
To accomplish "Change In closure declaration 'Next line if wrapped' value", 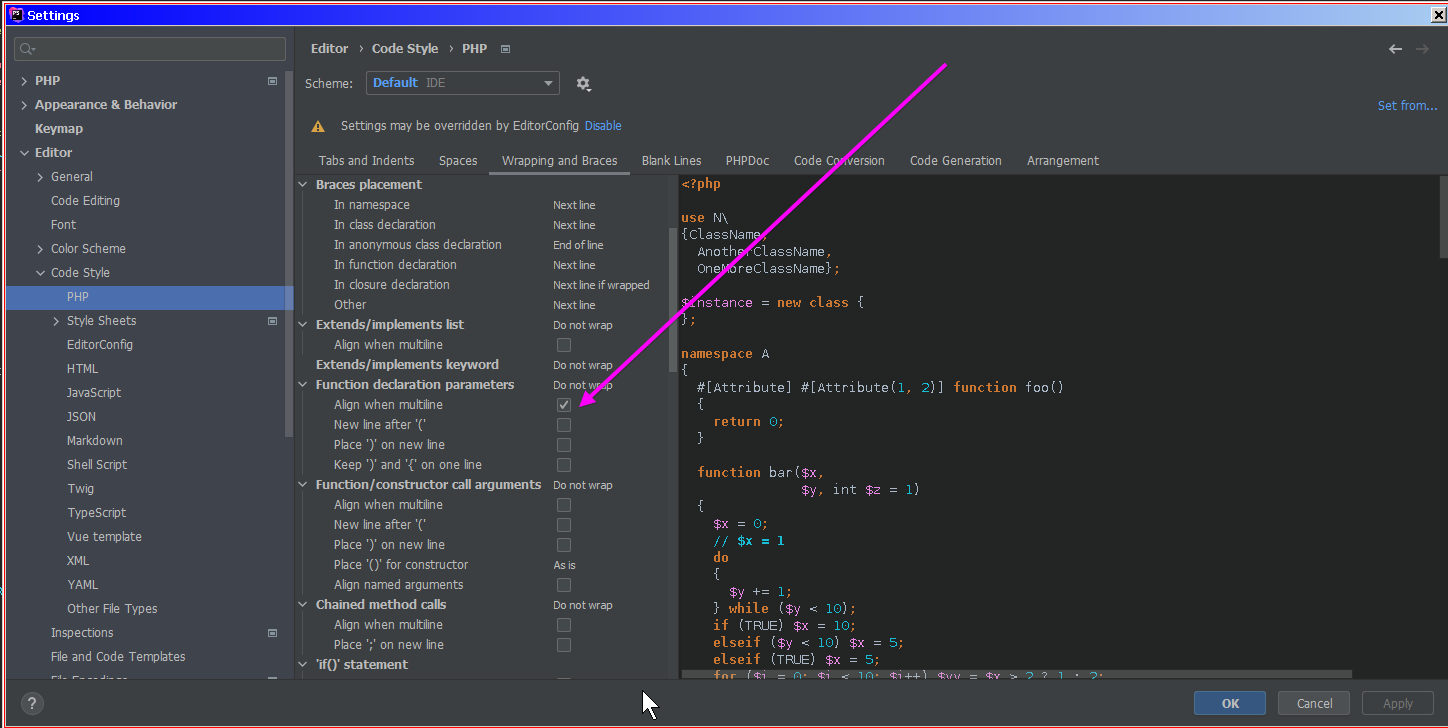I will point(601,285).
